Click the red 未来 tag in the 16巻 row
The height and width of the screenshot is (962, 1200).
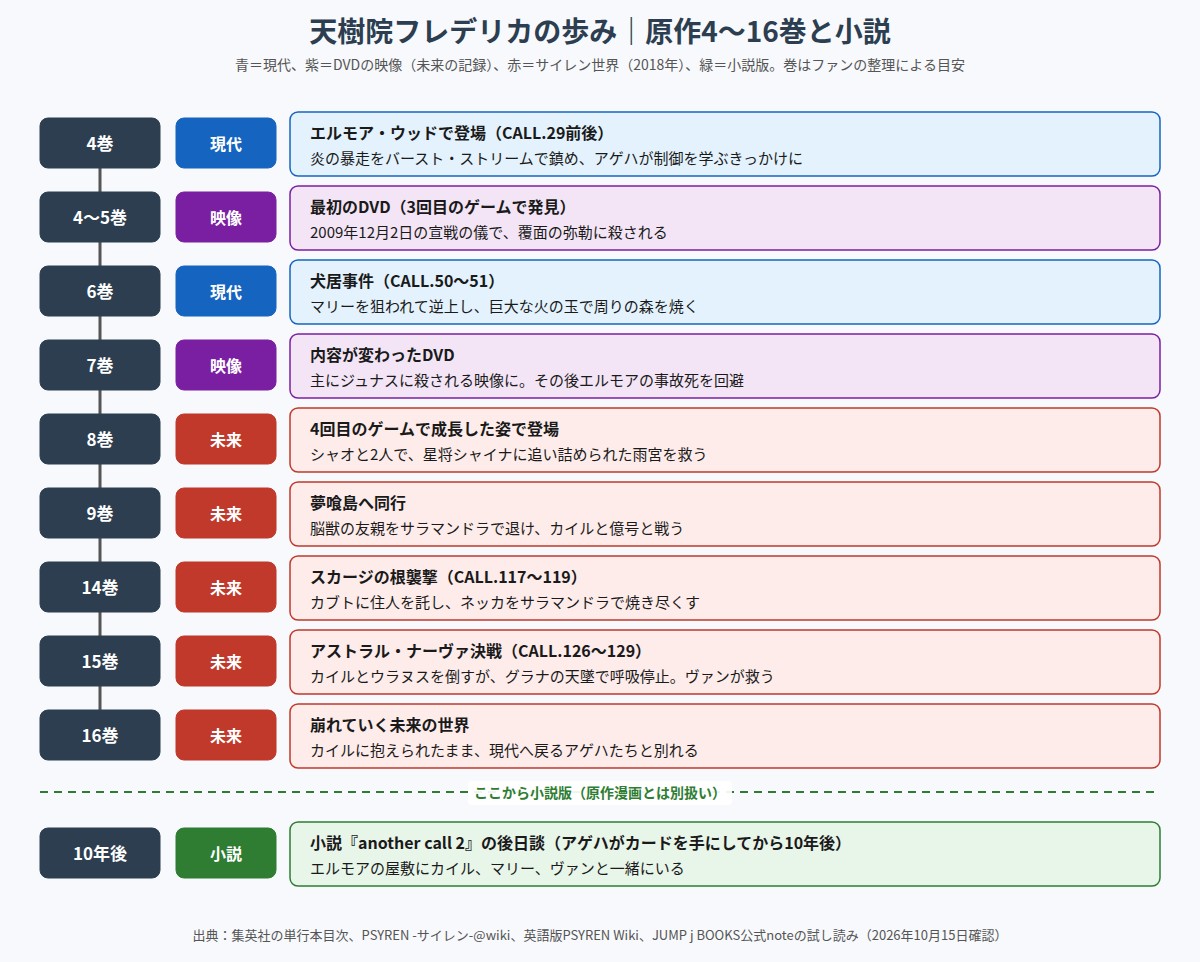pyautogui.click(x=226, y=735)
